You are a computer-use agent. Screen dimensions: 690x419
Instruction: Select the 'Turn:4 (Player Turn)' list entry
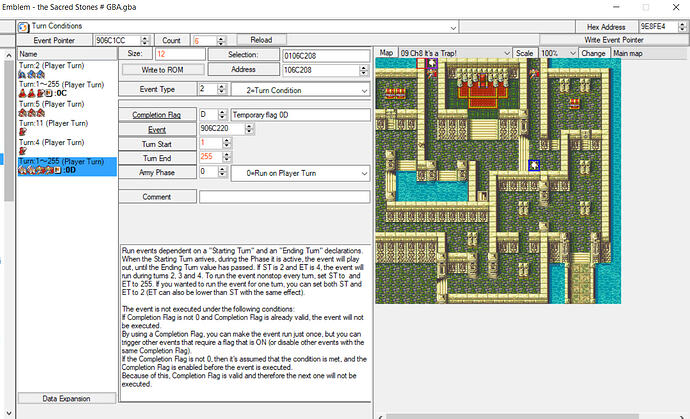(x=67, y=147)
